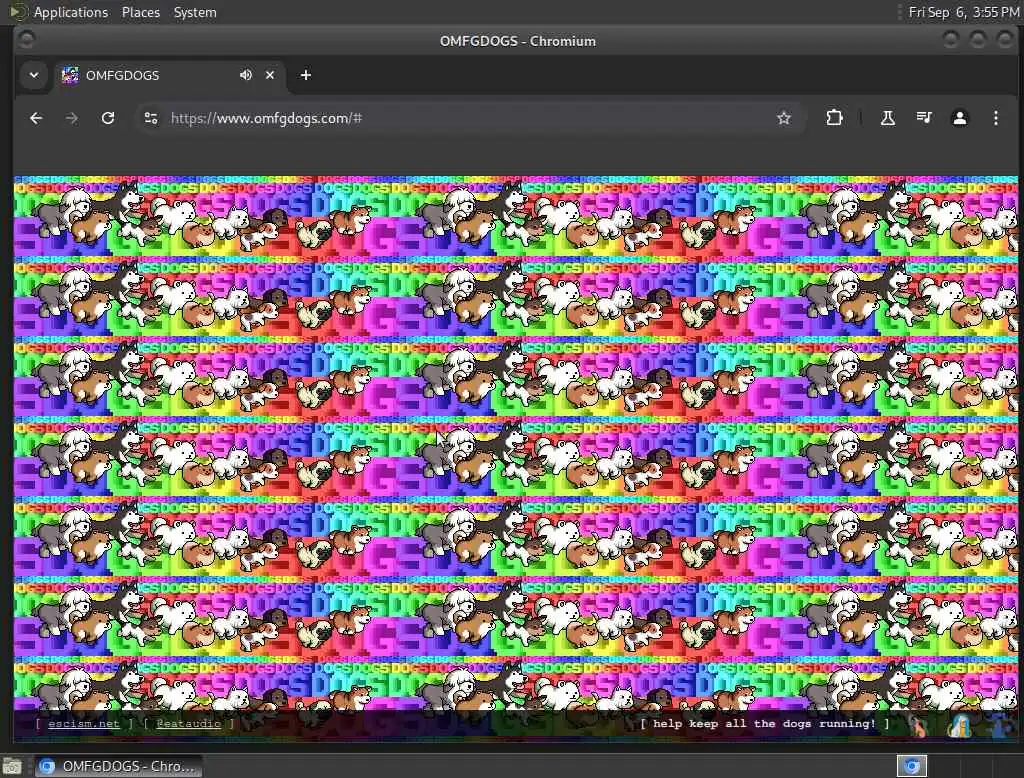This screenshot has height=778, width=1024.
Task: Open the Extensions puzzle icon
Action: 834,118
